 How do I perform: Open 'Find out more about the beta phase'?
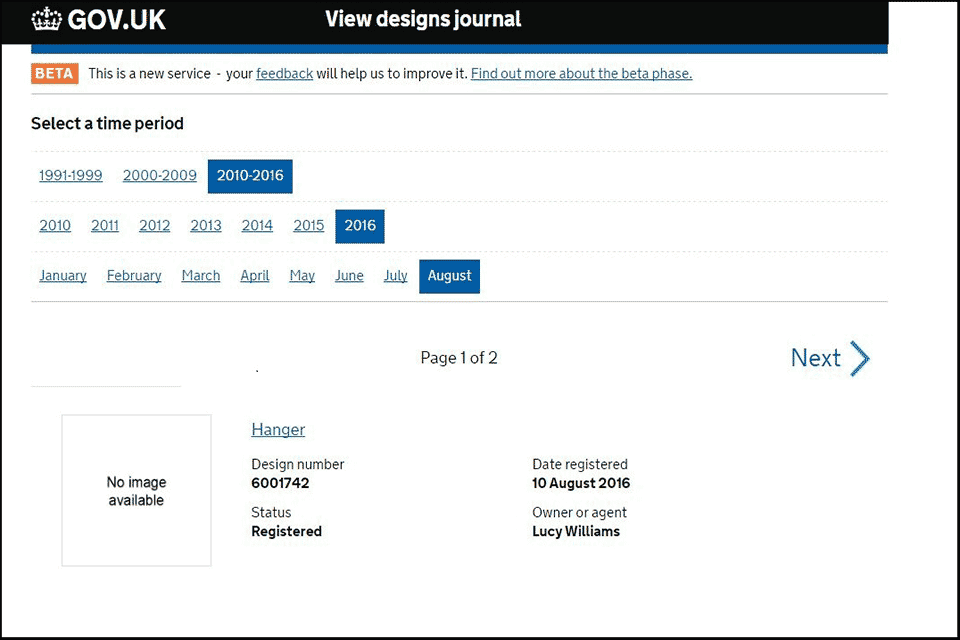click(x=581, y=73)
